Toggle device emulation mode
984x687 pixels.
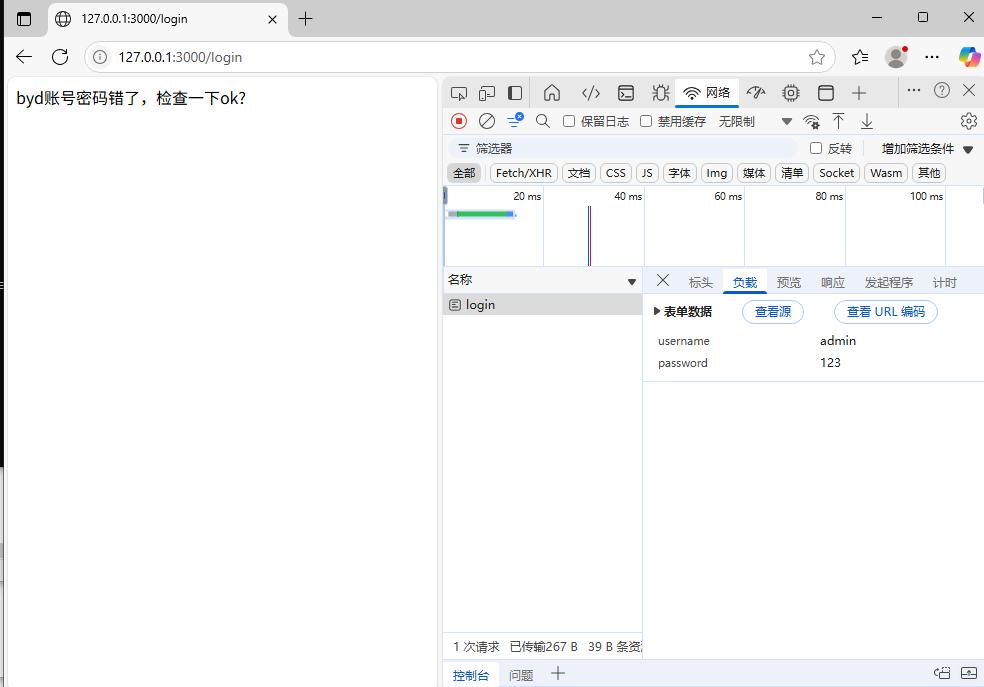[x=486, y=93]
